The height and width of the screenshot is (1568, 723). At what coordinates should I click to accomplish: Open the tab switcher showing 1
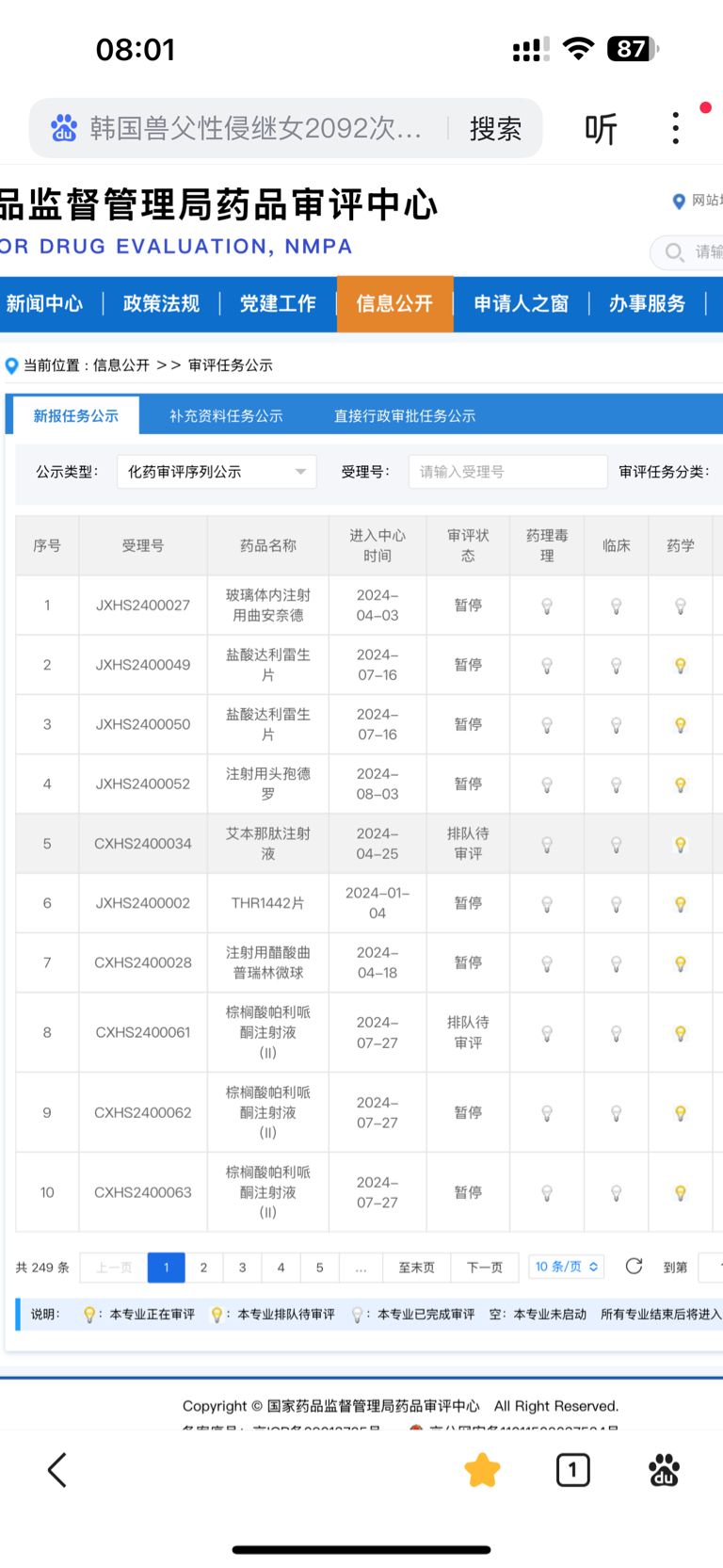point(572,1470)
